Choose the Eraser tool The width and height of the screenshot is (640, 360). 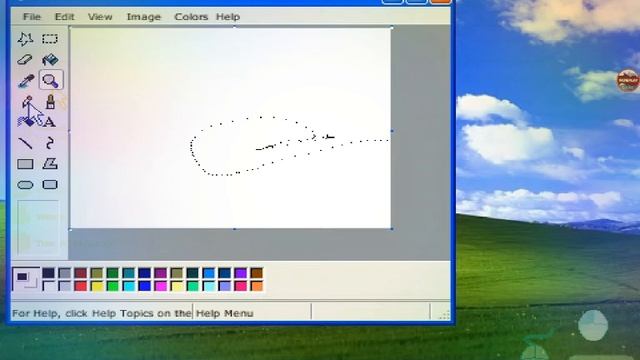tap(25, 60)
